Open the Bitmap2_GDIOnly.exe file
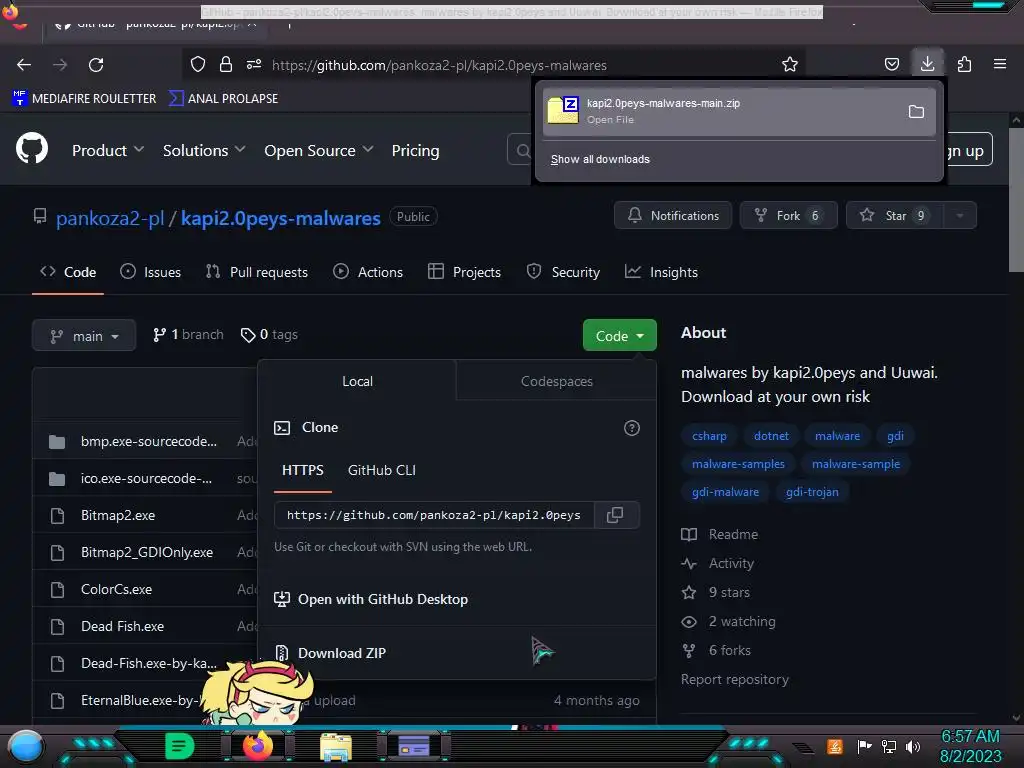 click(x=147, y=552)
